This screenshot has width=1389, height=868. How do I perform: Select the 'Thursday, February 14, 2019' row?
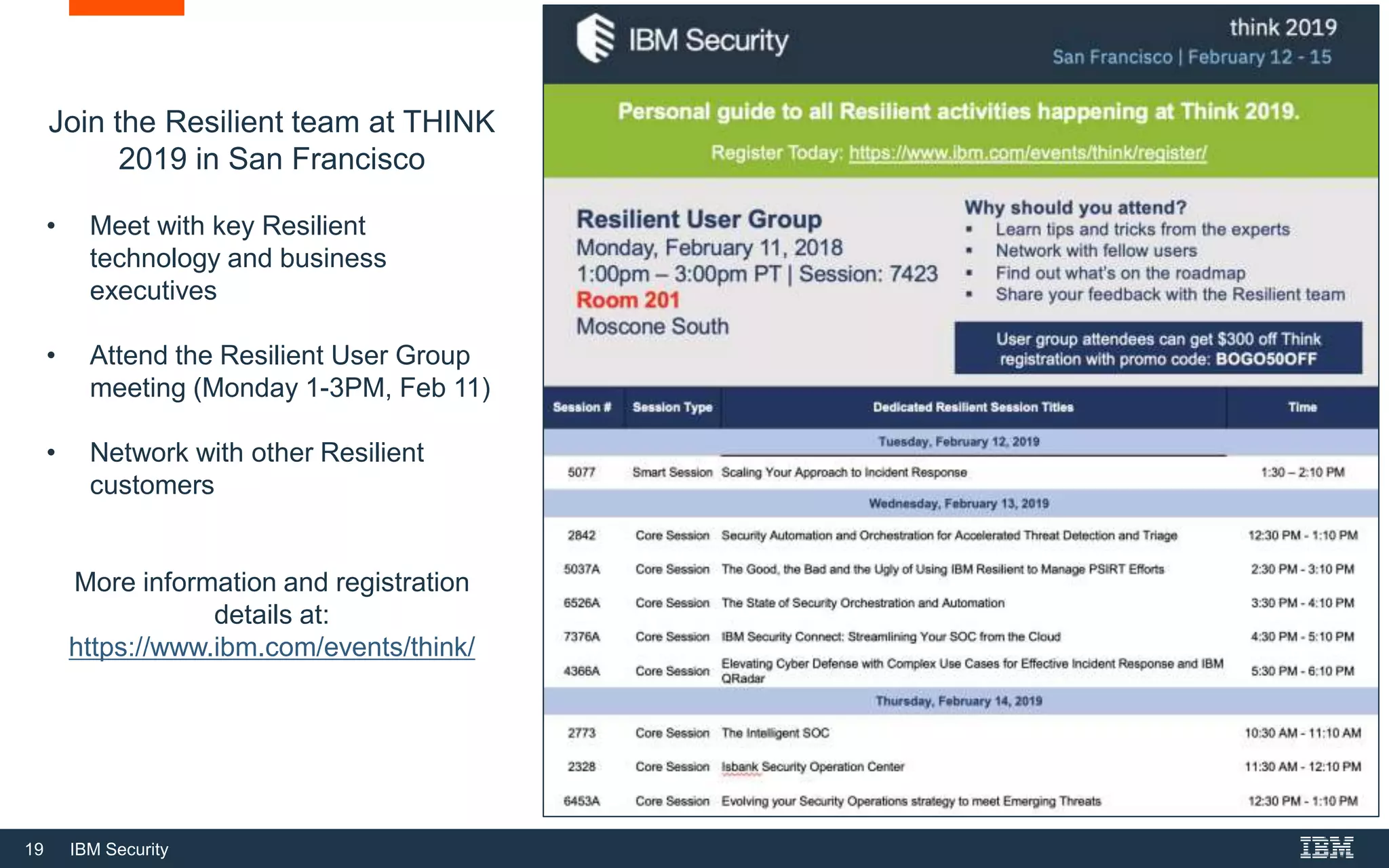960,701
